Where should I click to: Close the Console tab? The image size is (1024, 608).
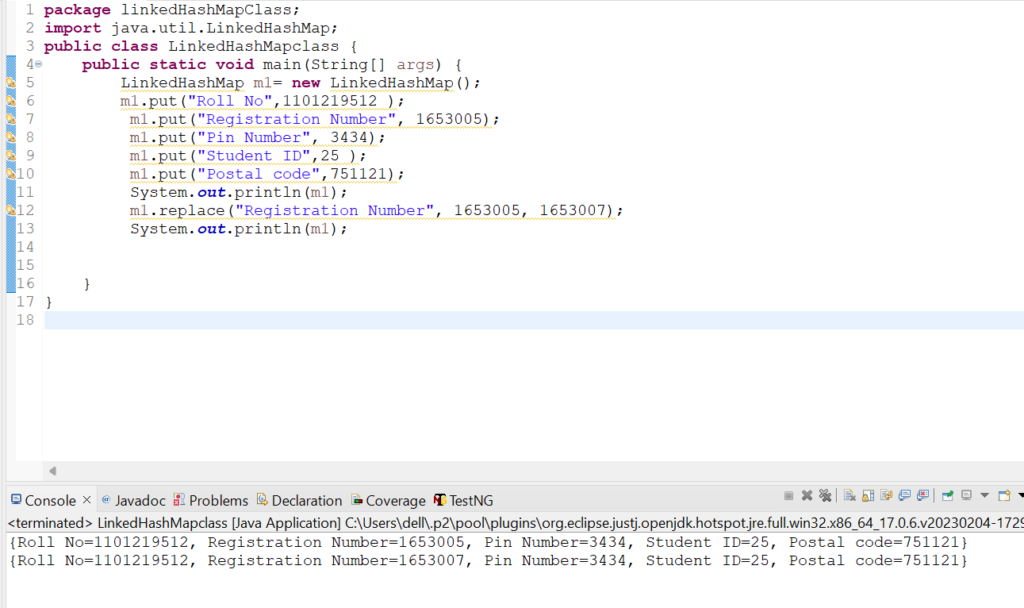tap(87, 500)
